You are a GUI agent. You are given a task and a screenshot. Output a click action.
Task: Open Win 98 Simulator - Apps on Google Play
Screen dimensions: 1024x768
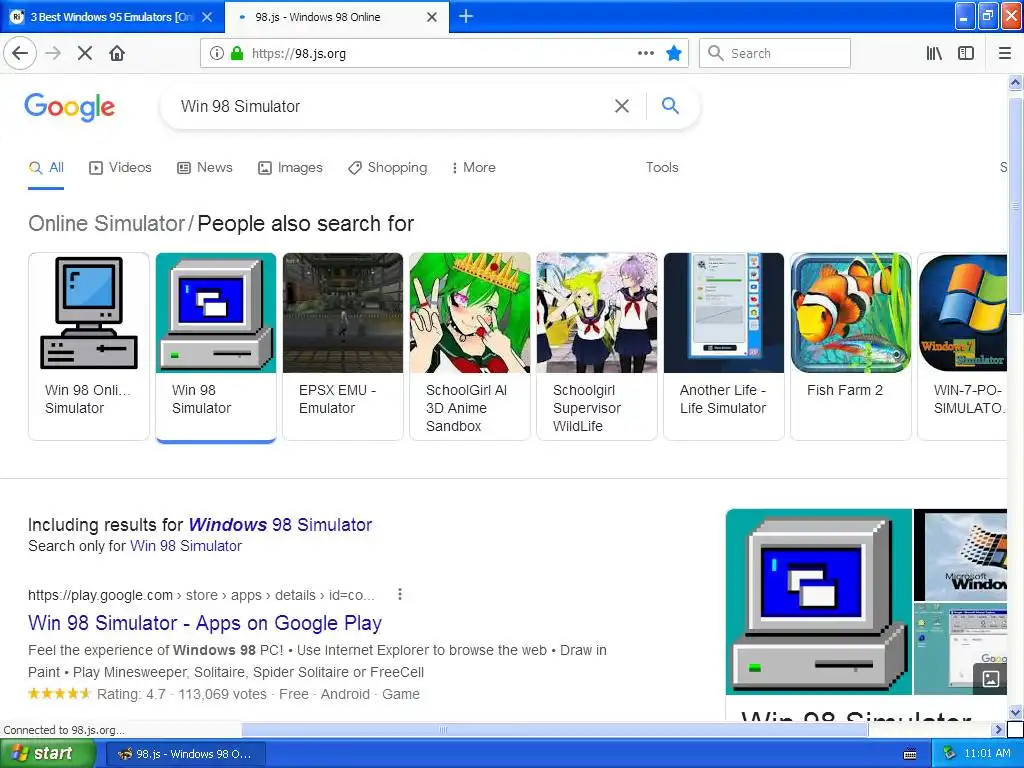click(x=205, y=623)
